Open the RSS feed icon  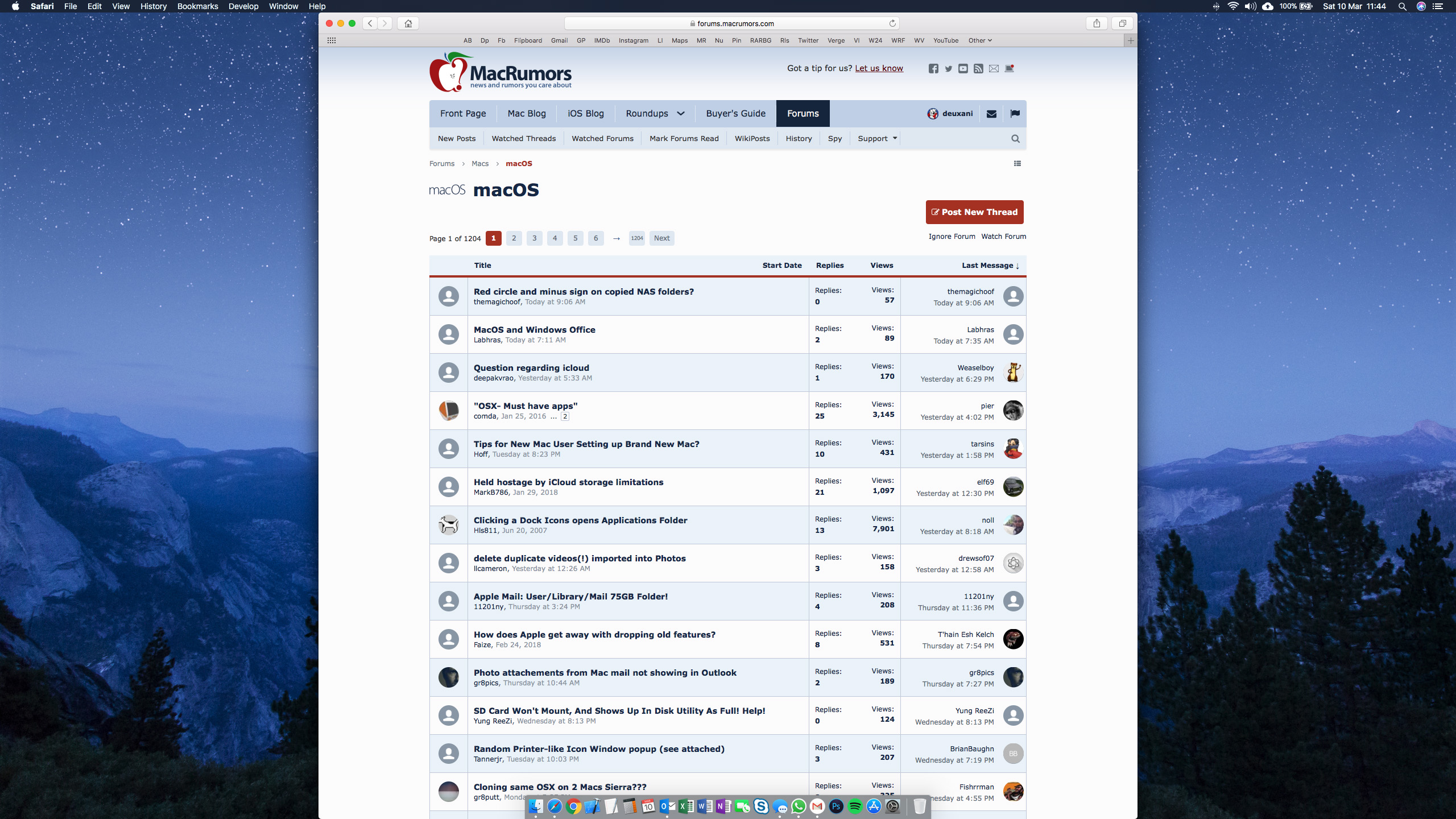(978, 68)
